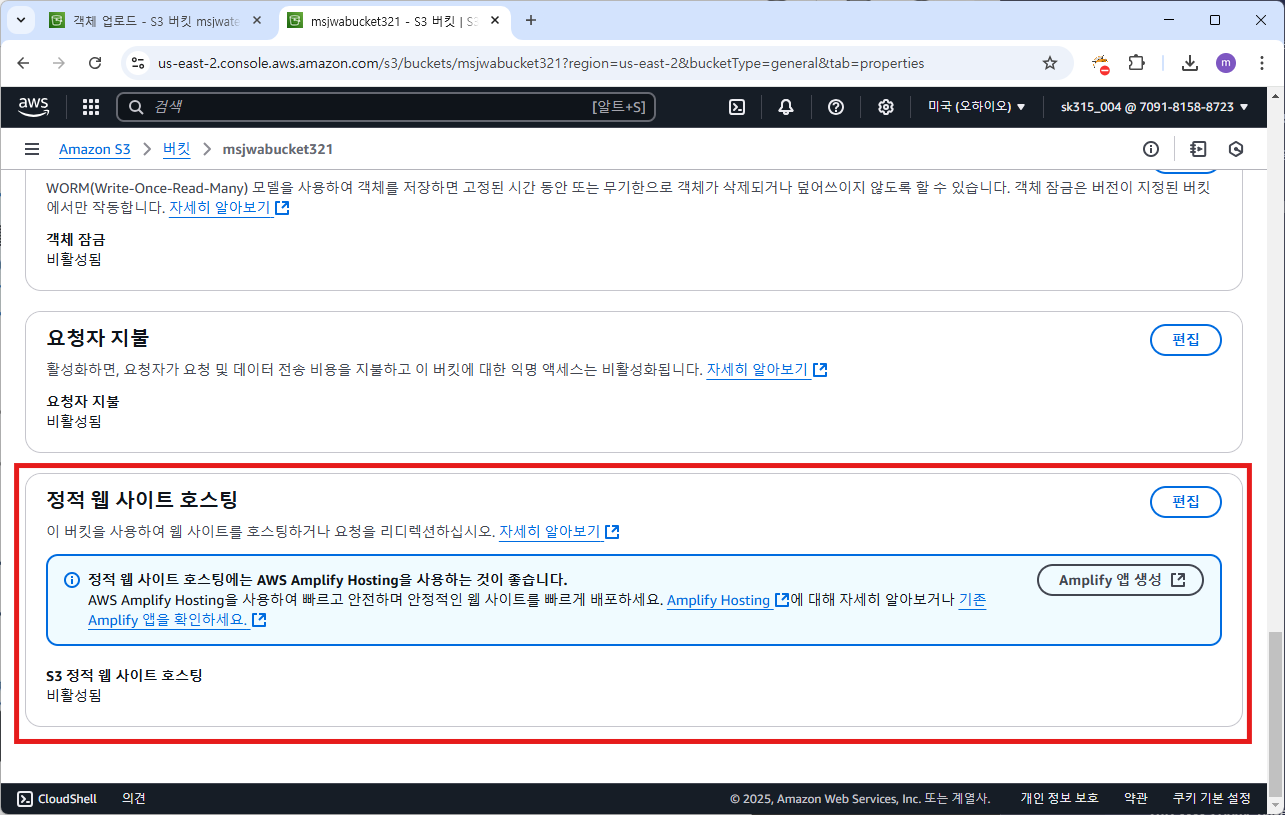Open the tab search chevron
The width and height of the screenshot is (1285, 815).
tap(20, 20)
